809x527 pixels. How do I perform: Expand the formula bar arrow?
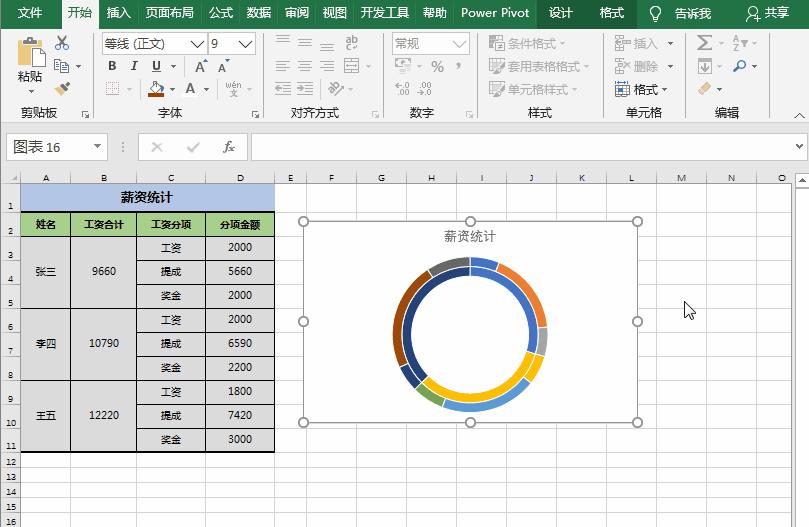pyautogui.click(x=799, y=147)
